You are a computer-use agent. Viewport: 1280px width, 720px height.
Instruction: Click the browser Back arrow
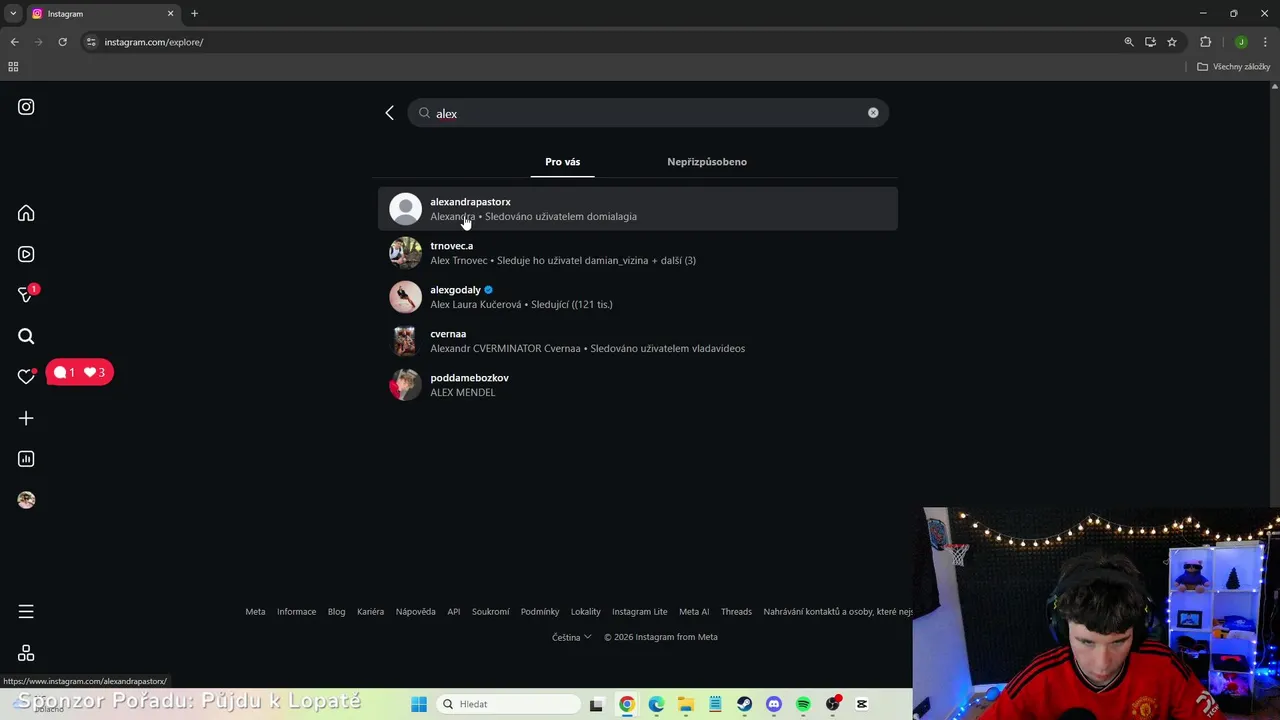(14, 42)
